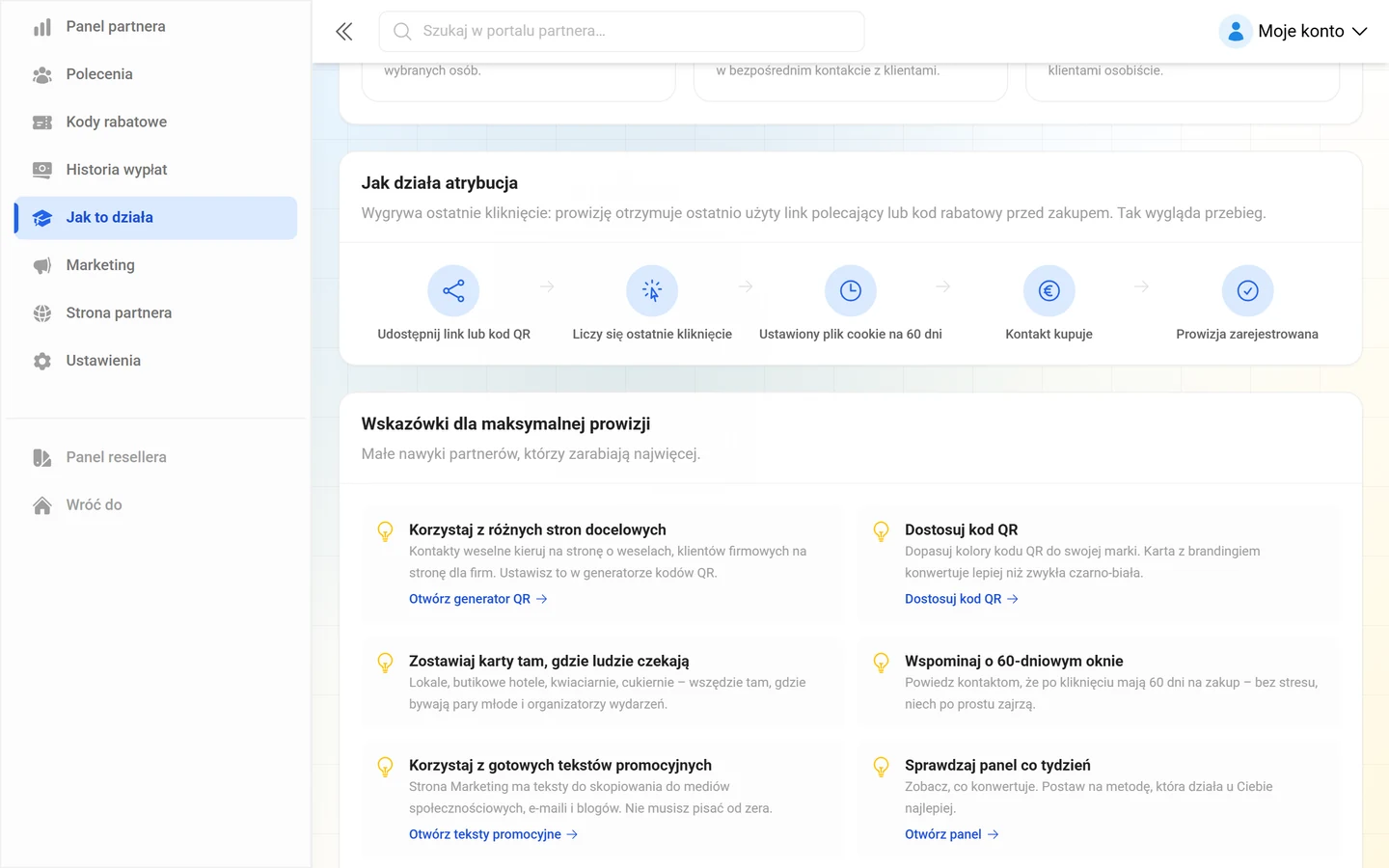This screenshot has height=868, width=1389.
Task: Click the Wskazówki dla maksymalnej prowizji heading
Action: pyautogui.click(x=506, y=424)
